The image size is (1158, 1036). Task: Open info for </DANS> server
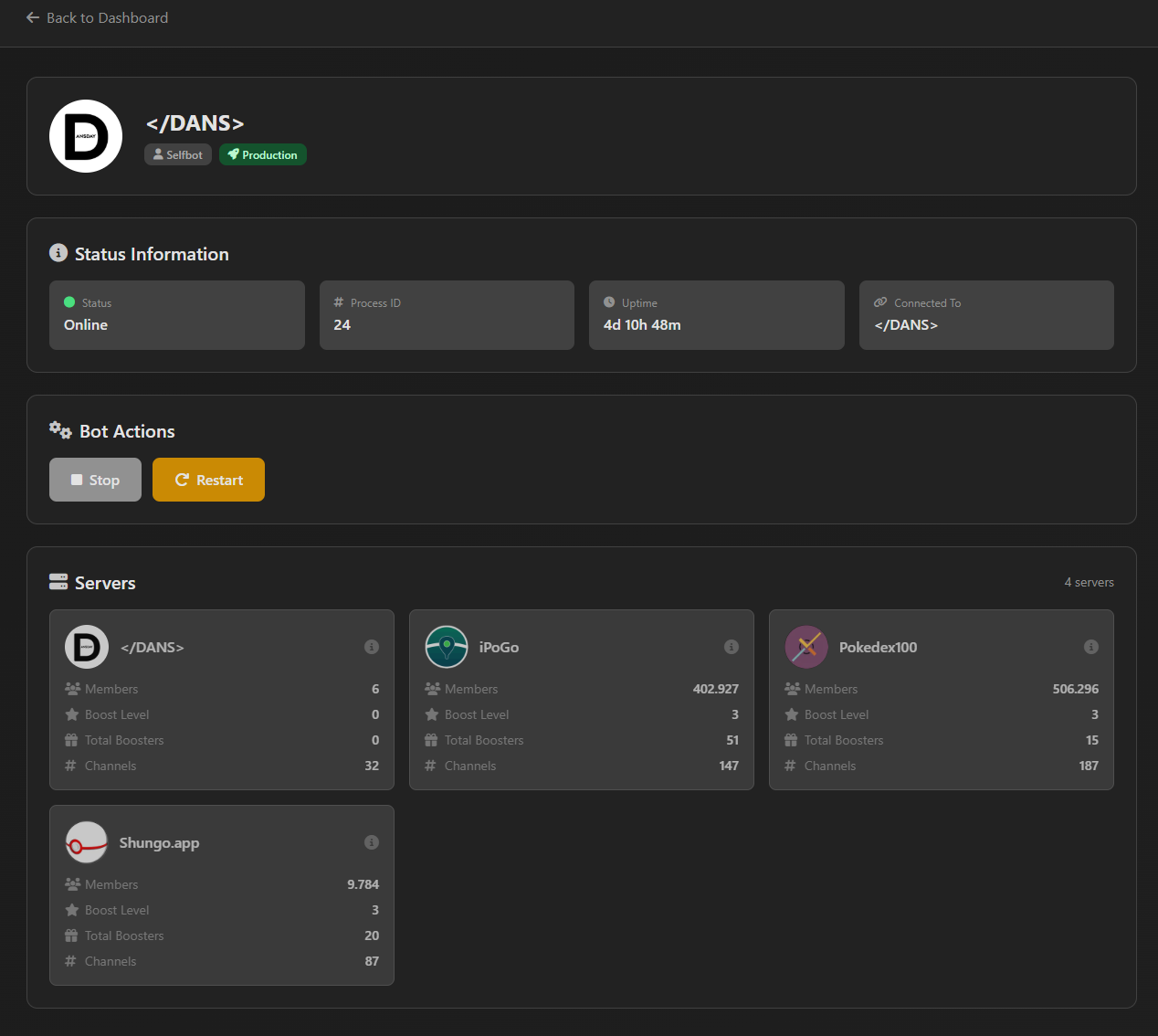pyautogui.click(x=372, y=647)
